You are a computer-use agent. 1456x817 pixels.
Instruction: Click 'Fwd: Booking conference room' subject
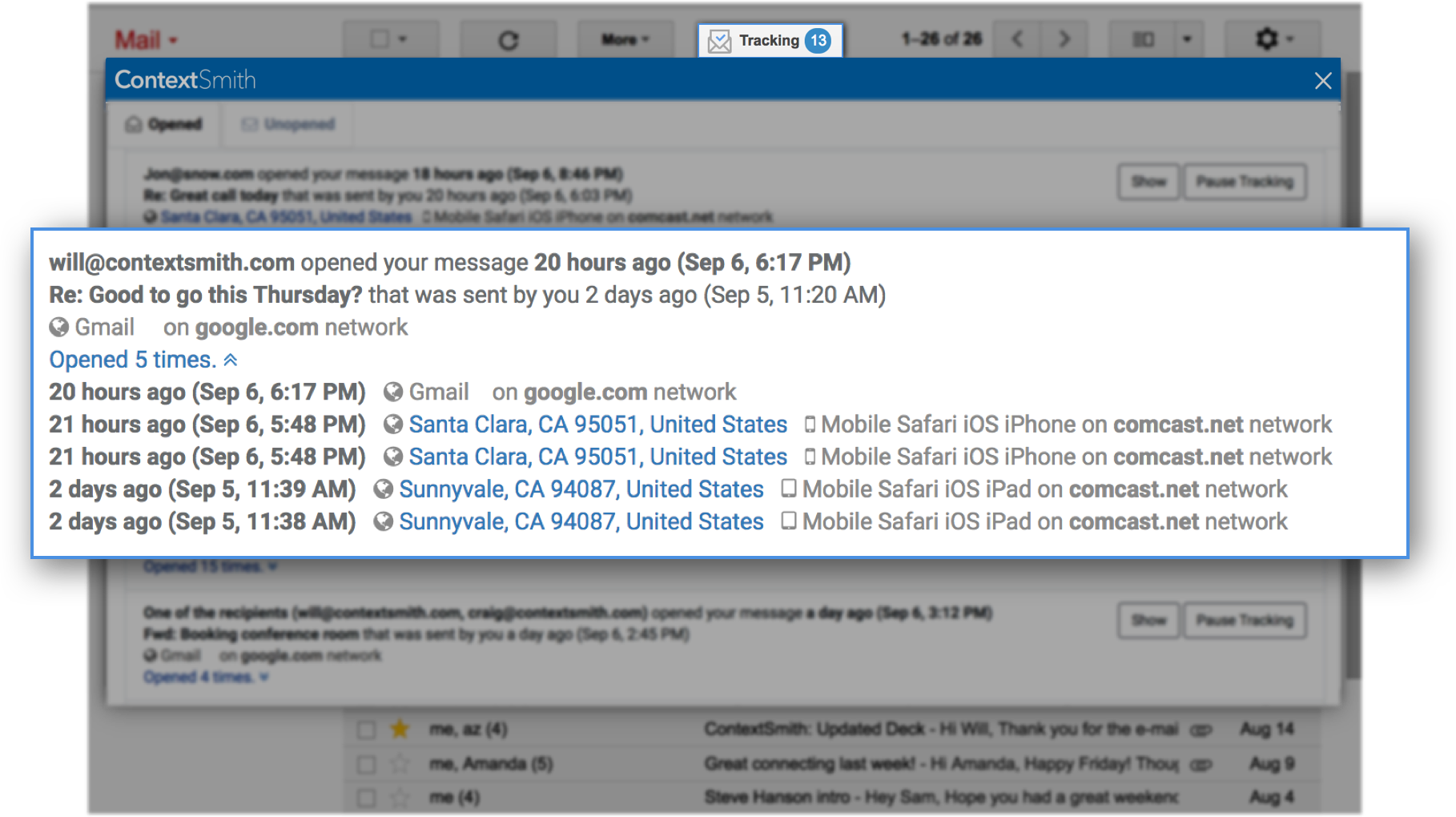[251, 634]
